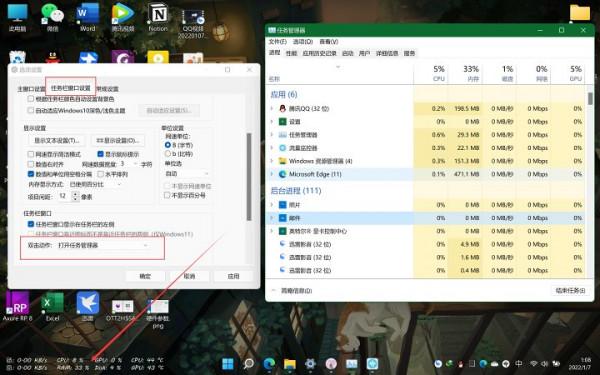Open the 选项(O) menu in Task Manager
The width and height of the screenshot is (600, 375).
tap(303, 41)
